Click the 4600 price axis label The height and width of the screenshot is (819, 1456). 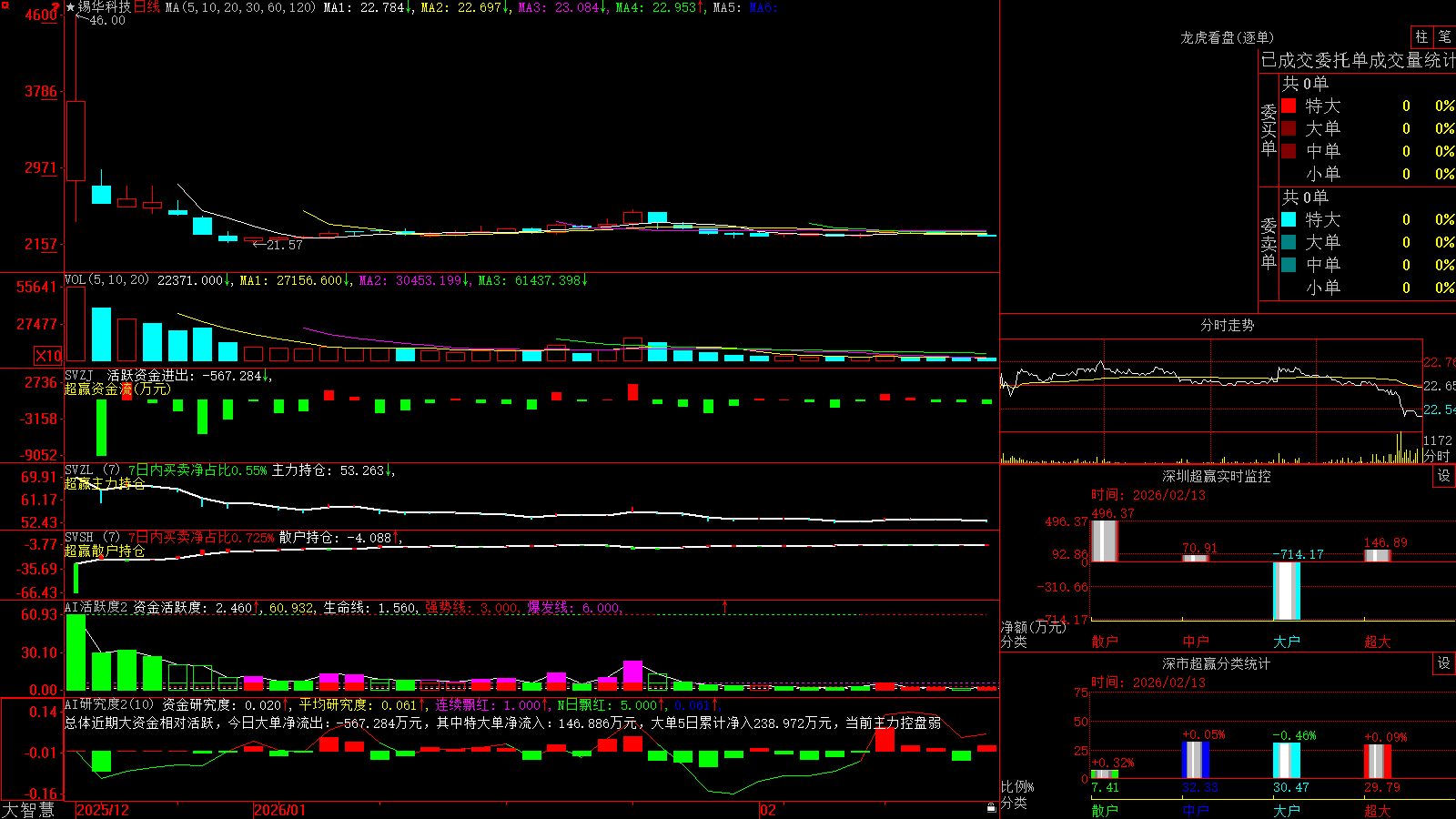pyautogui.click(x=41, y=15)
